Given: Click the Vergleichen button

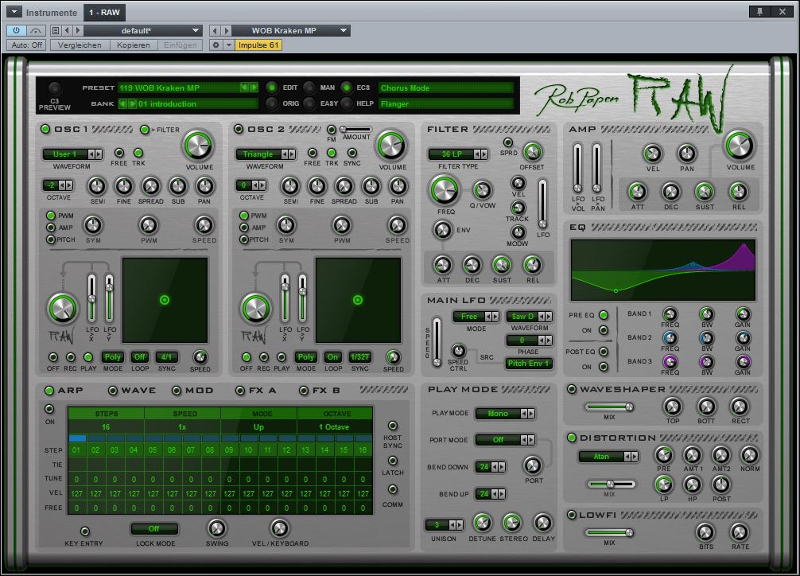Looking at the screenshot, I should pos(80,45).
